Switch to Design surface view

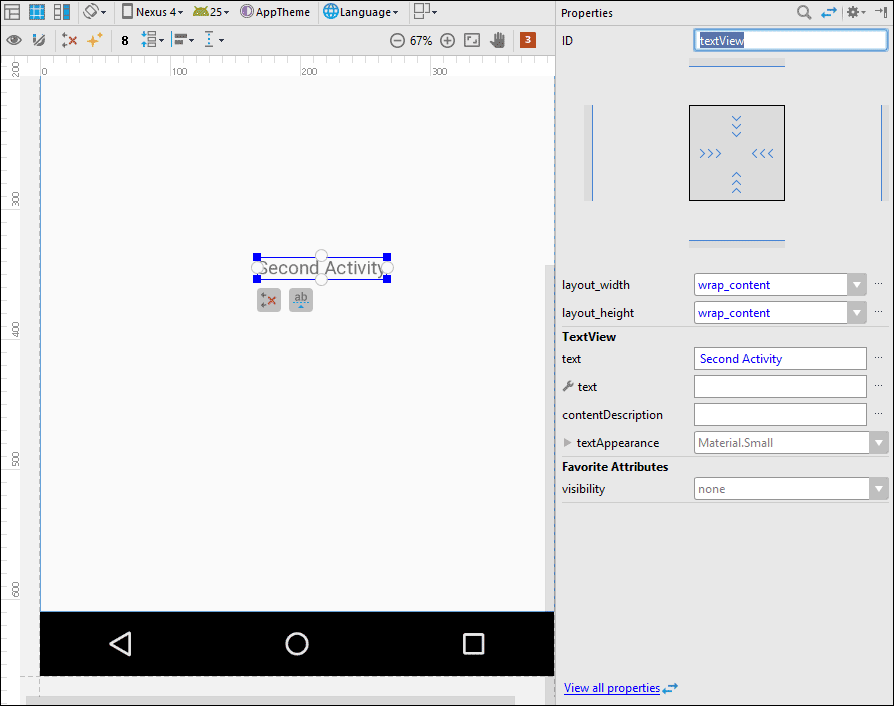(12, 12)
